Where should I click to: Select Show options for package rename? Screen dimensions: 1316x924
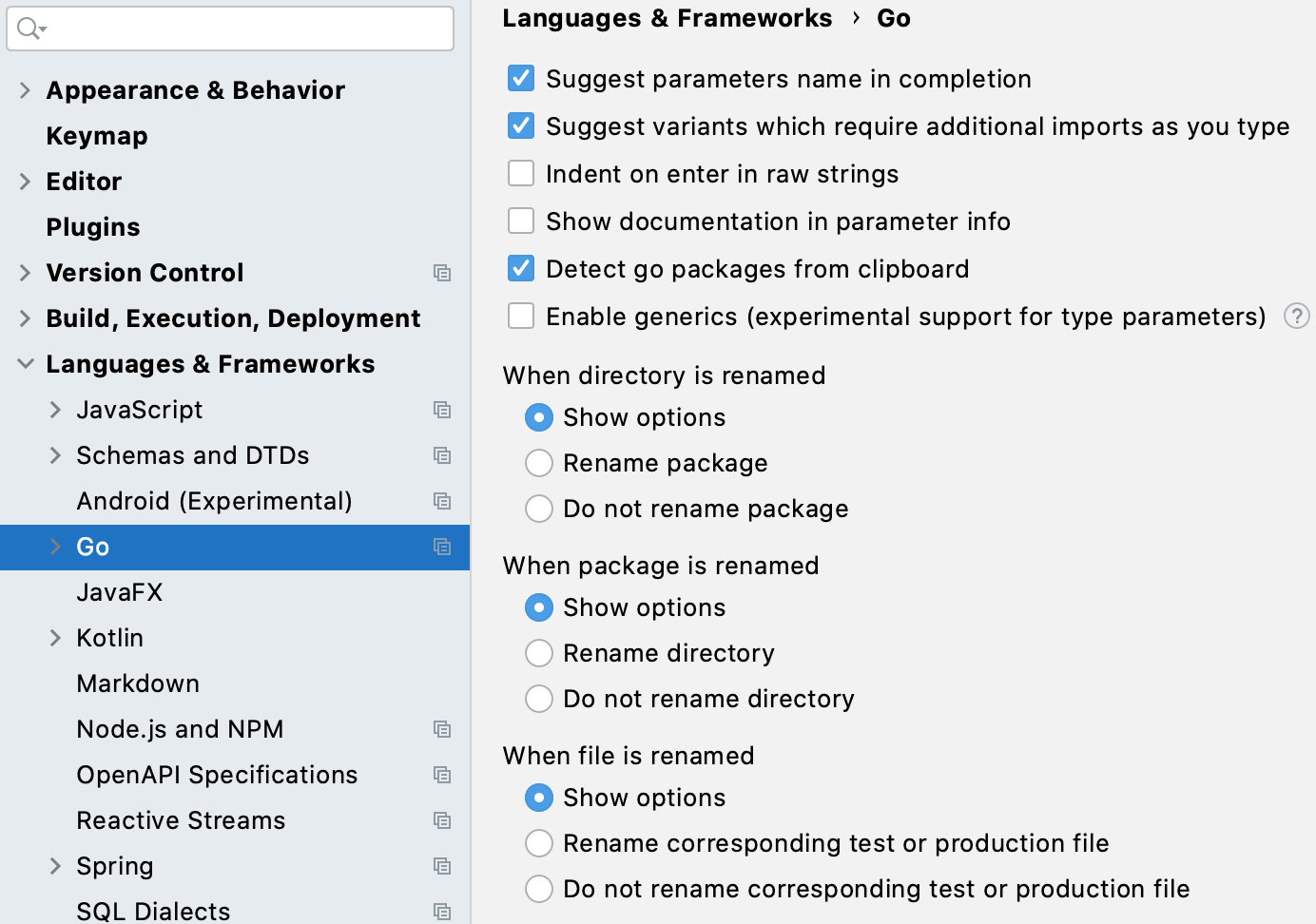(x=539, y=607)
